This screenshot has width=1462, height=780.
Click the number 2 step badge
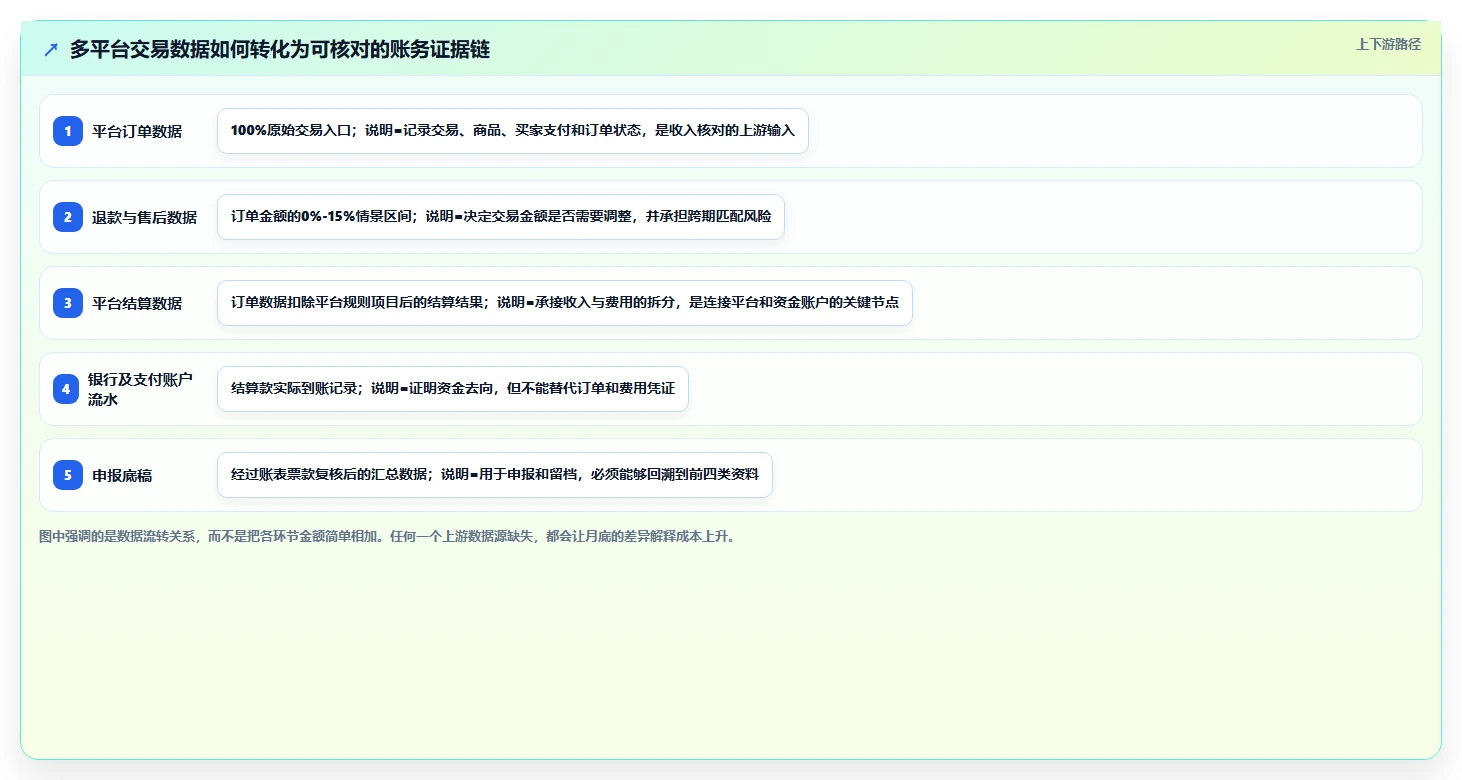[x=68, y=217]
